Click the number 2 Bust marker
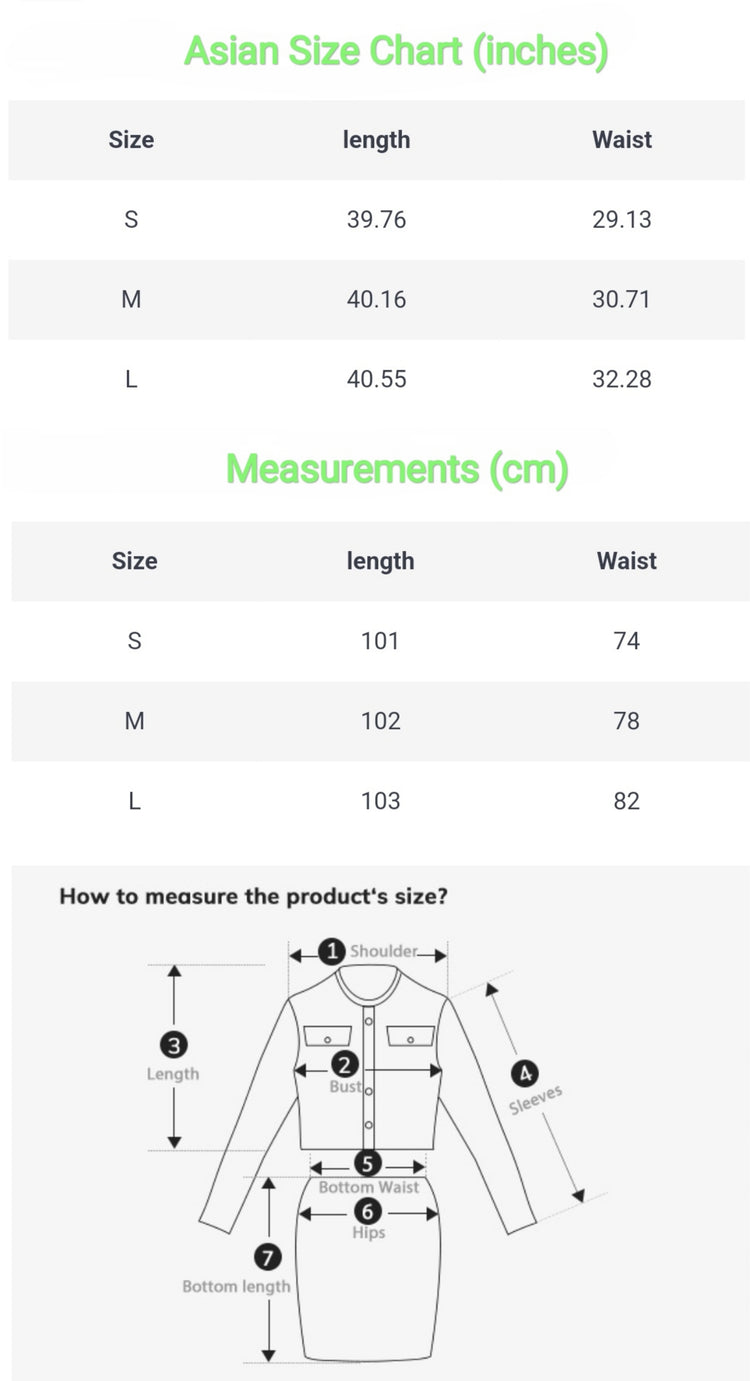750x1381 pixels. [x=345, y=1066]
